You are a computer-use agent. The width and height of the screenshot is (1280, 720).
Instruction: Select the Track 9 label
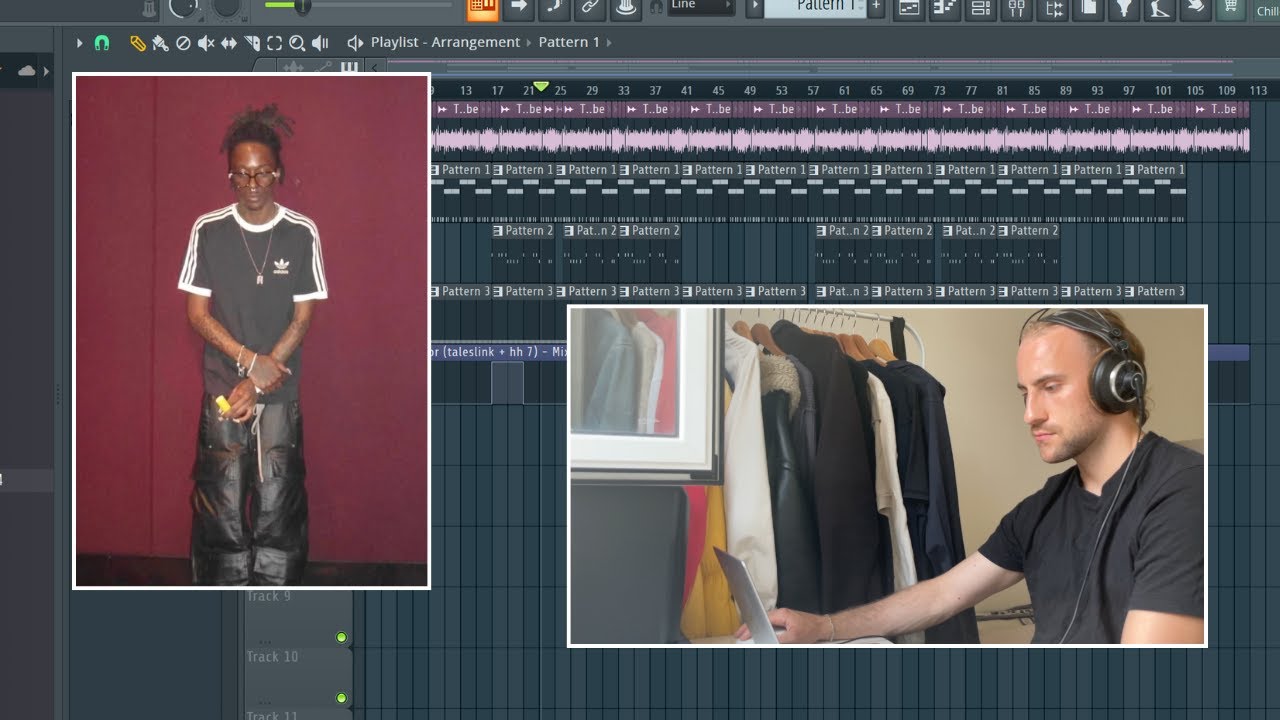click(269, 597)
